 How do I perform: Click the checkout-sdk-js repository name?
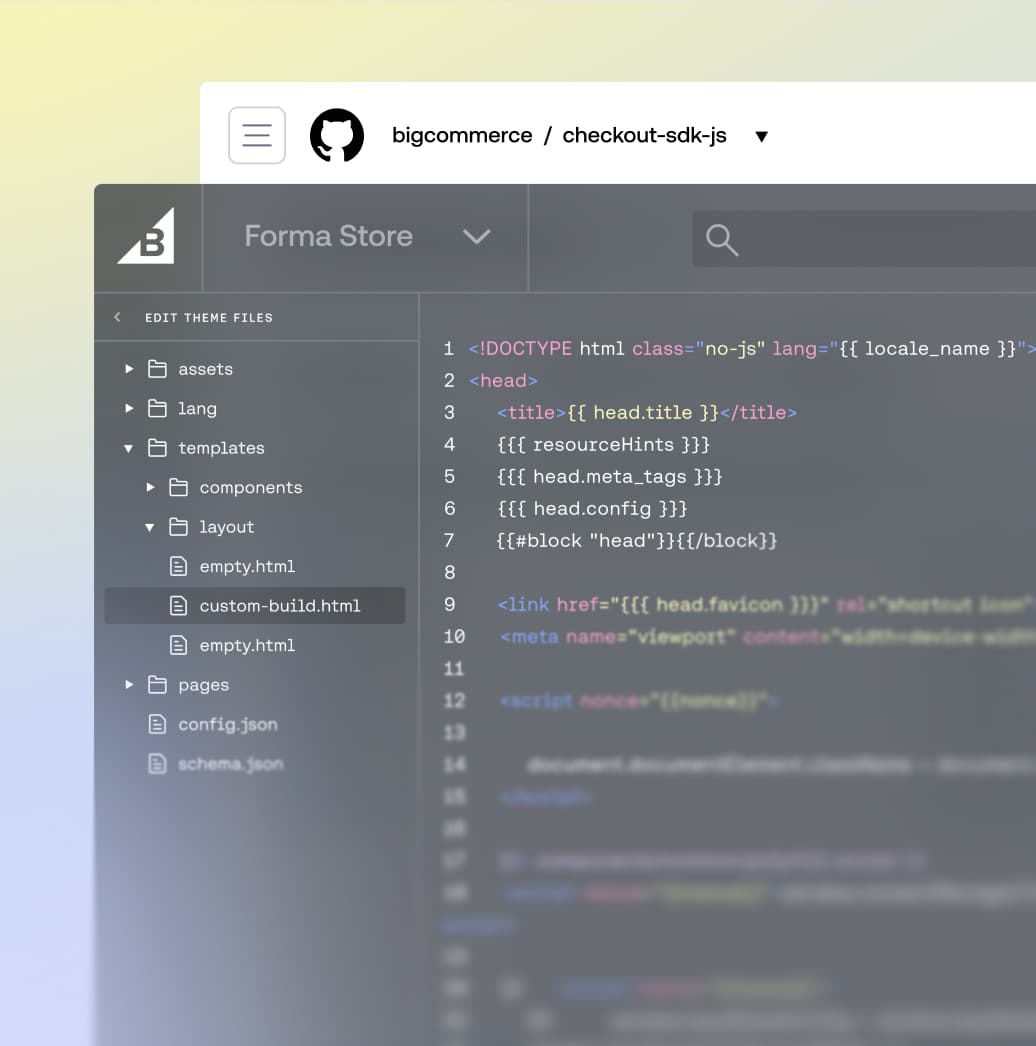[x=644, y=135]
